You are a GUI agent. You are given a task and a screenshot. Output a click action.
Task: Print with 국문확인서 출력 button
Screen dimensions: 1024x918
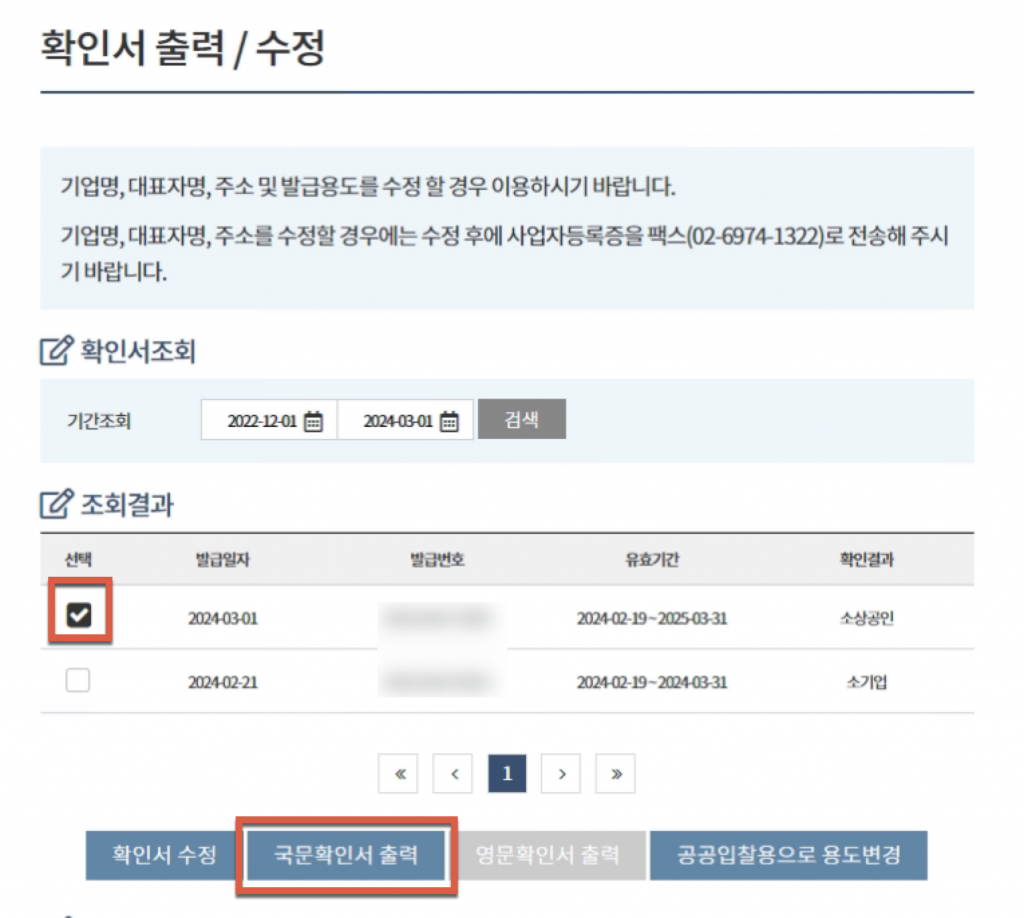point(346,855)
